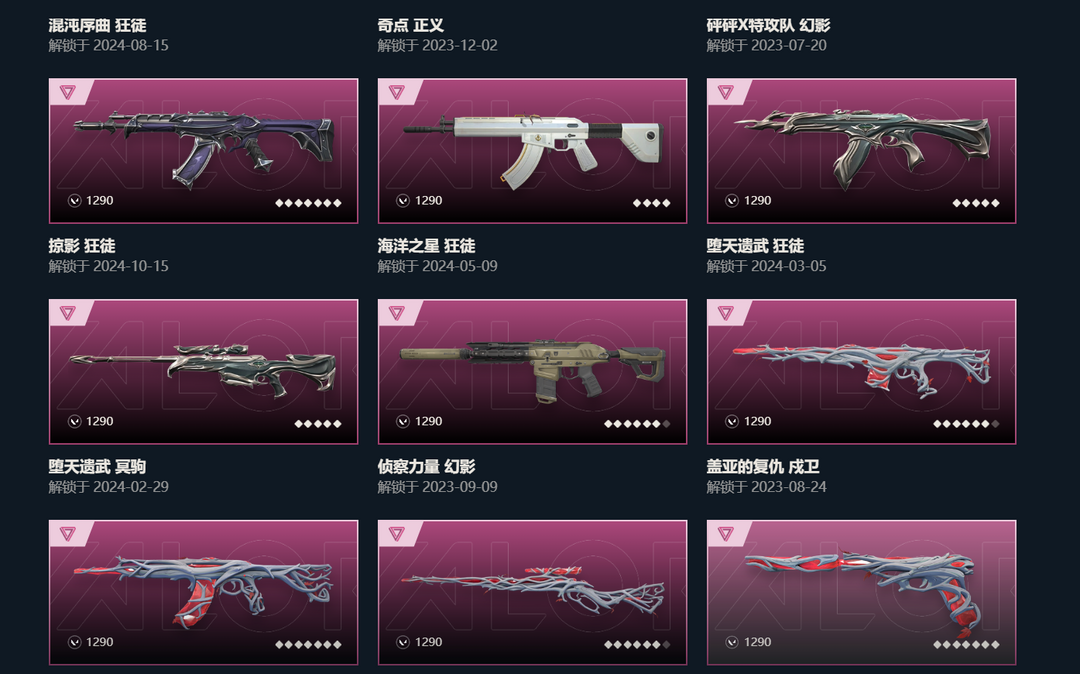Select the vine-wrapped pistol skin card

(x=861, y=593)
